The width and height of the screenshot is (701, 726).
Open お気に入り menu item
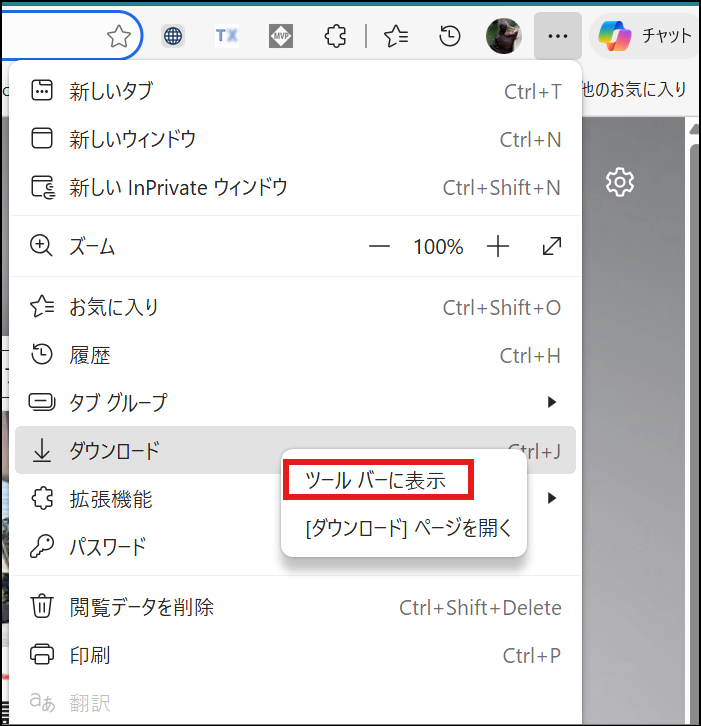pyautogui.click(x=295, y=307)
